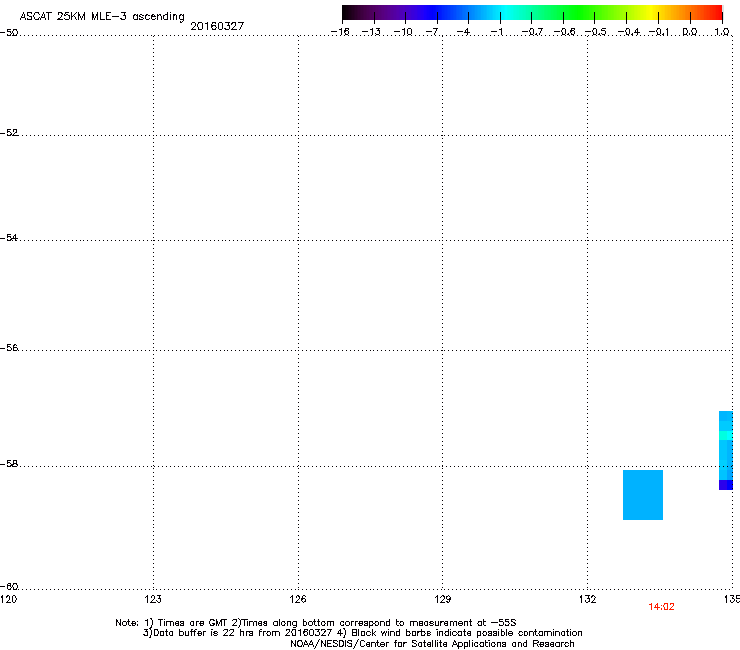Click the dark blue data cell at right edge
The image size is (740, 650).
point(726,485)
